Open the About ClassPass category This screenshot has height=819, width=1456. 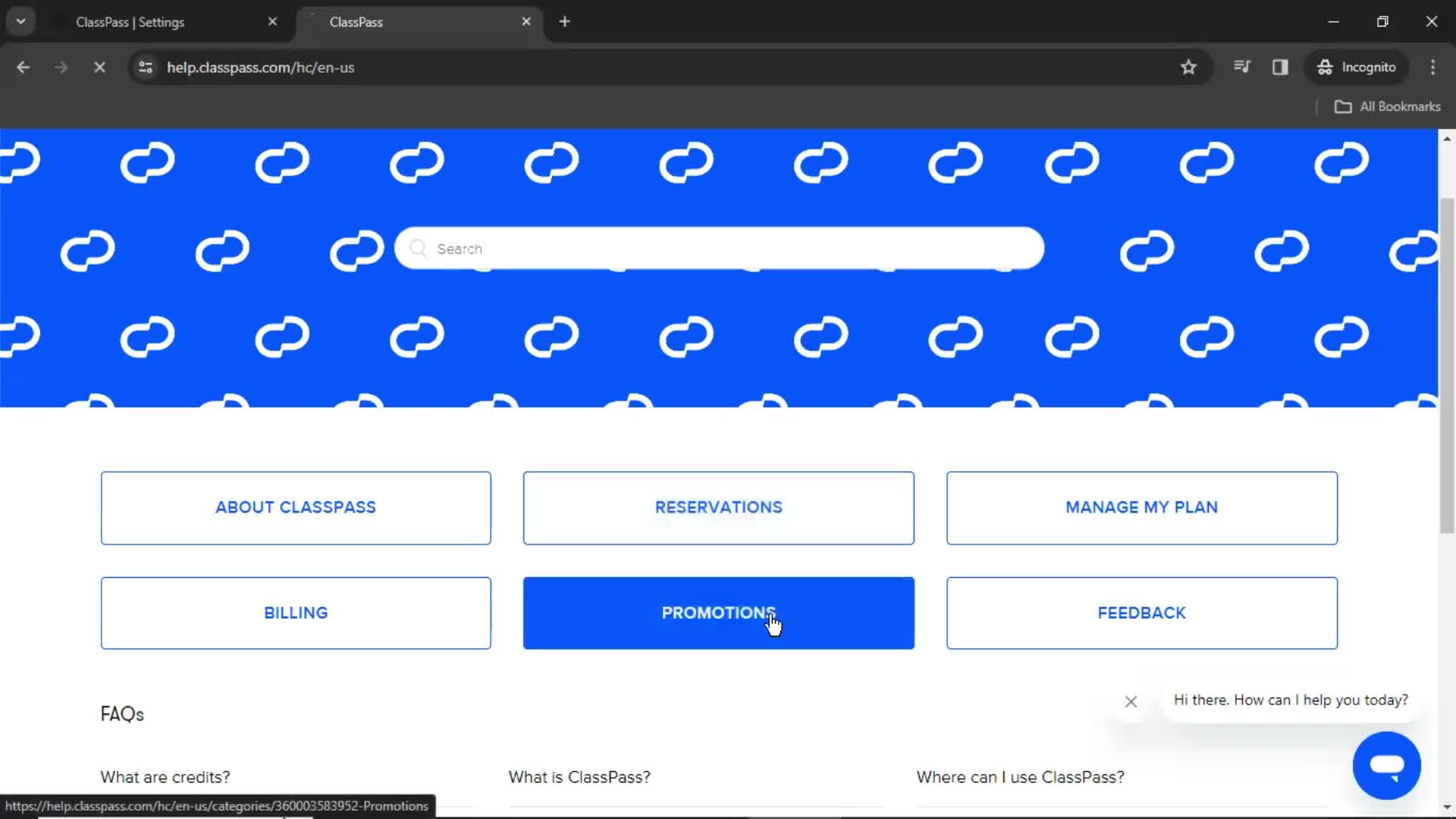pyautogui.click(x=296, y=508)
